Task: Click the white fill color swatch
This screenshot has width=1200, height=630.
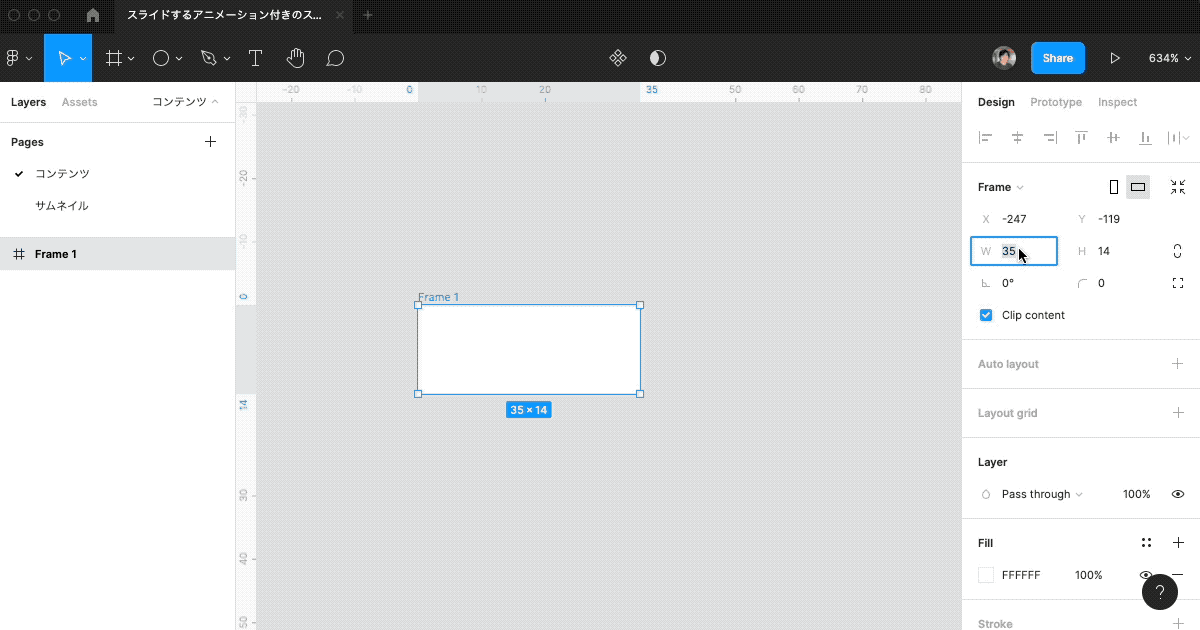Action: pos(986,575)
